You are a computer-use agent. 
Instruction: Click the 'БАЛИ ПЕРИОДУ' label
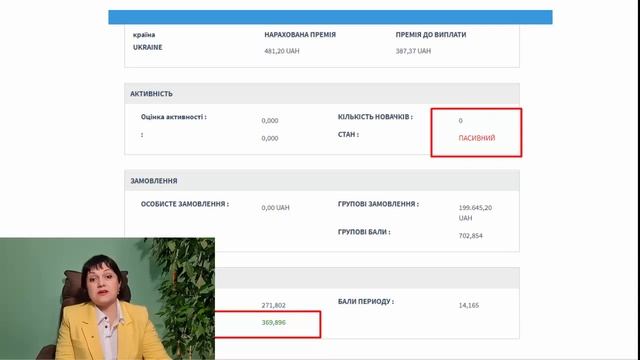[x=366, y=302]
